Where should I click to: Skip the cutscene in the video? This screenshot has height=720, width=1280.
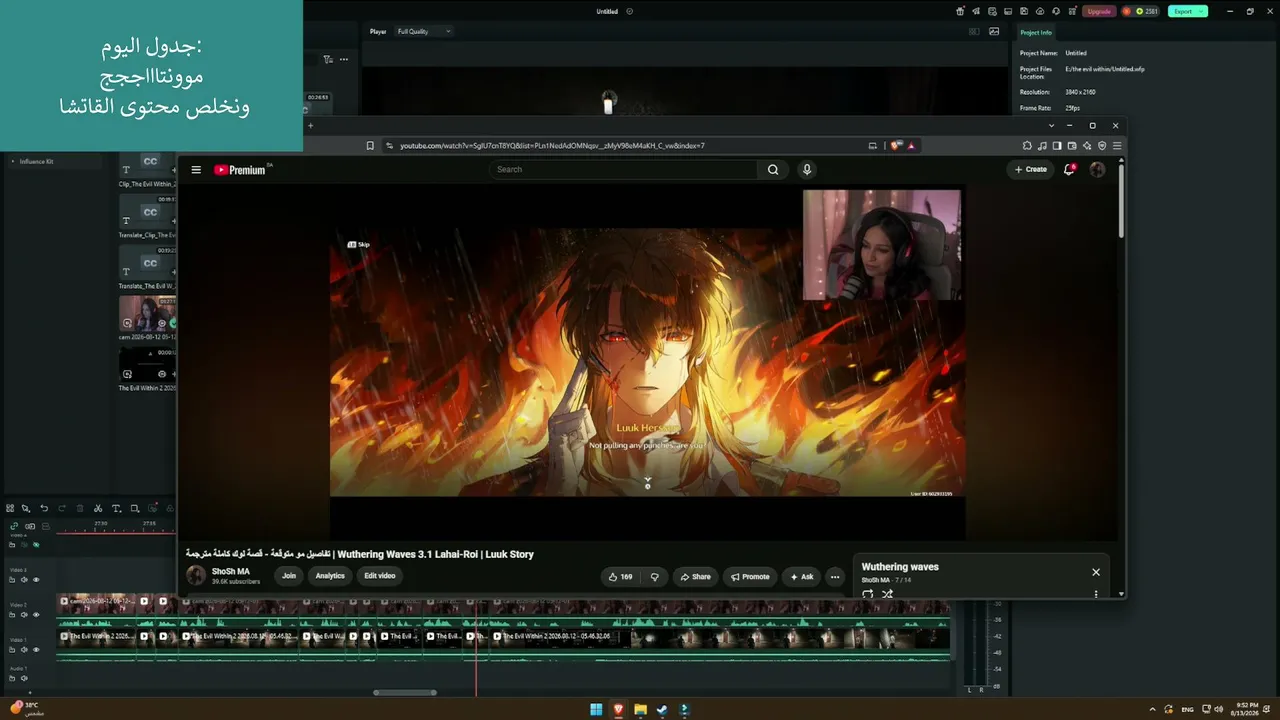(x=359, y=245)
